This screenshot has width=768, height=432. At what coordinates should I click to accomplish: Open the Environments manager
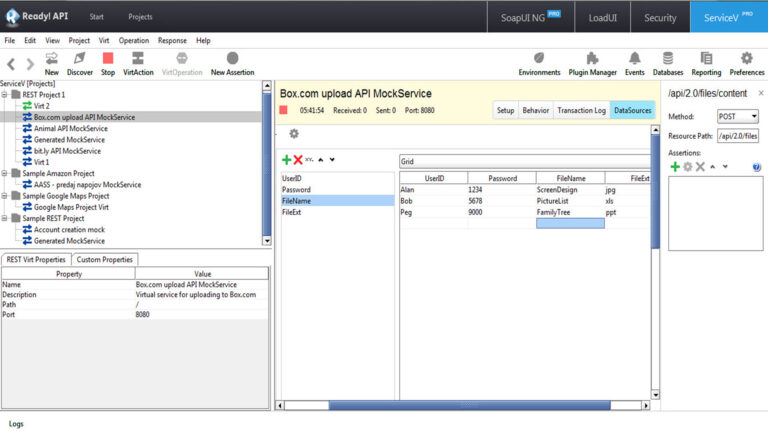tap(539, 64)
